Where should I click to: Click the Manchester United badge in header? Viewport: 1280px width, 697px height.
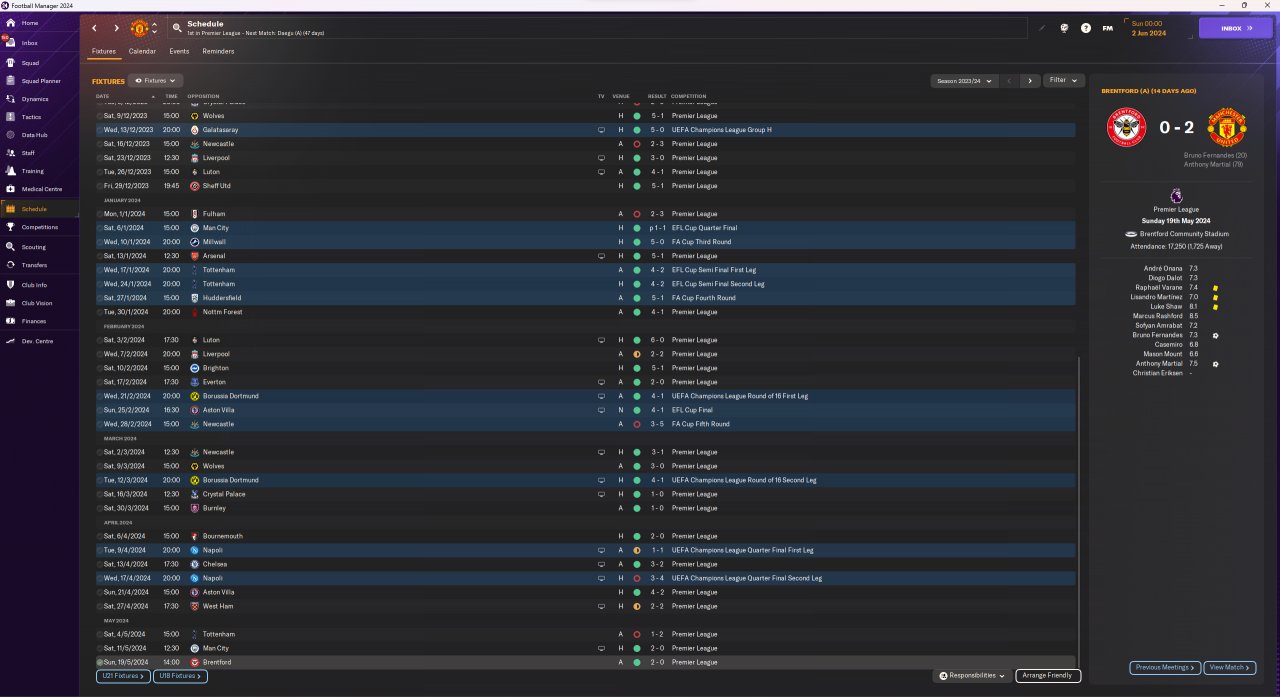[x=139, y=28]
